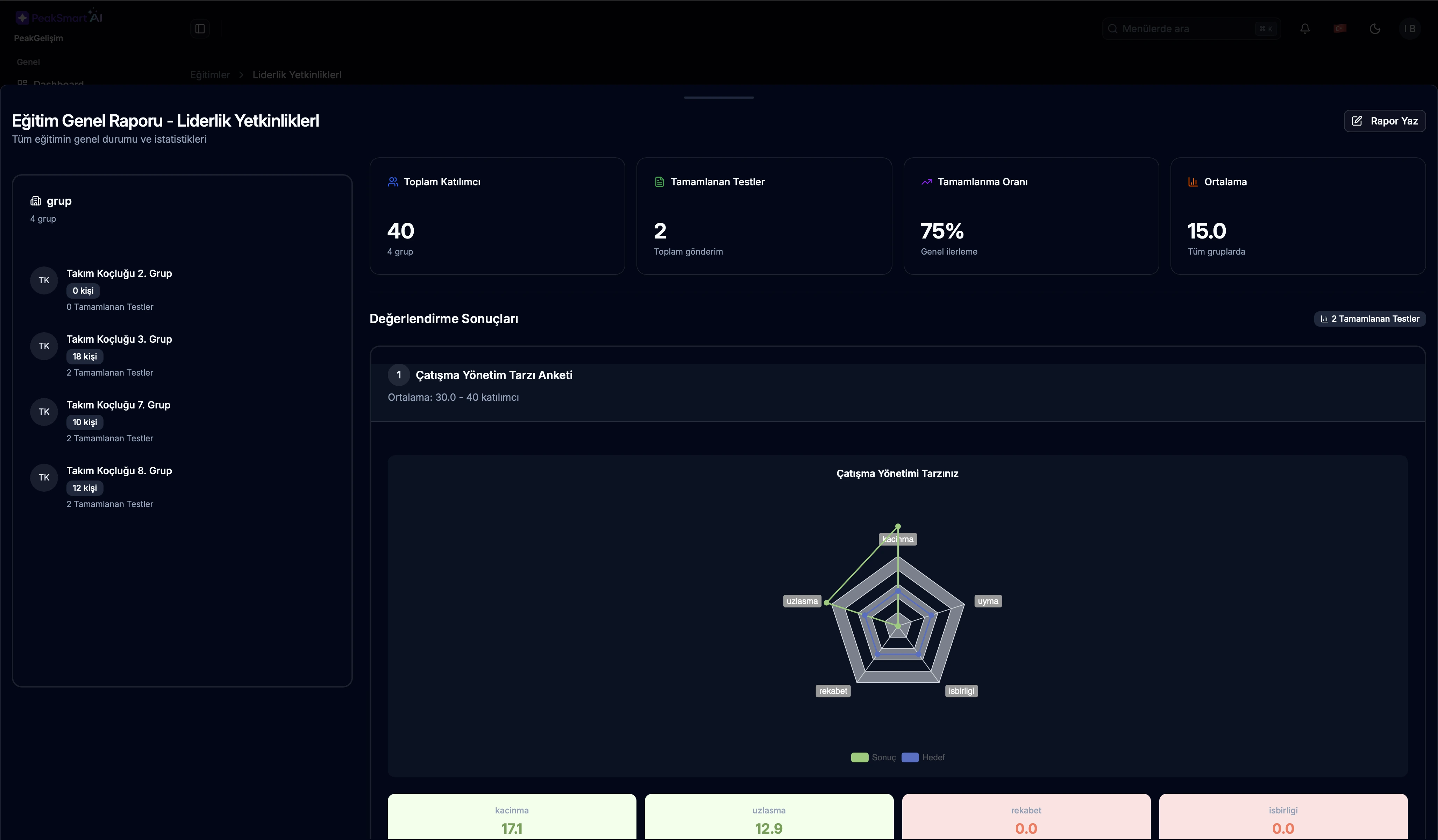
Task: Toggle the Hedef legend entry
Action: pyautogui.click(x=923, y=757)
